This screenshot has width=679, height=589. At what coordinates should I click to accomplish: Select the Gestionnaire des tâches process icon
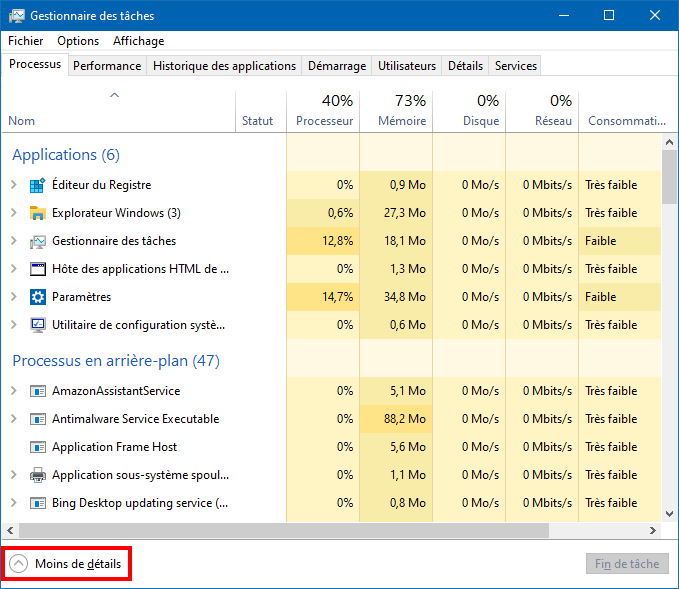[38, 241]
